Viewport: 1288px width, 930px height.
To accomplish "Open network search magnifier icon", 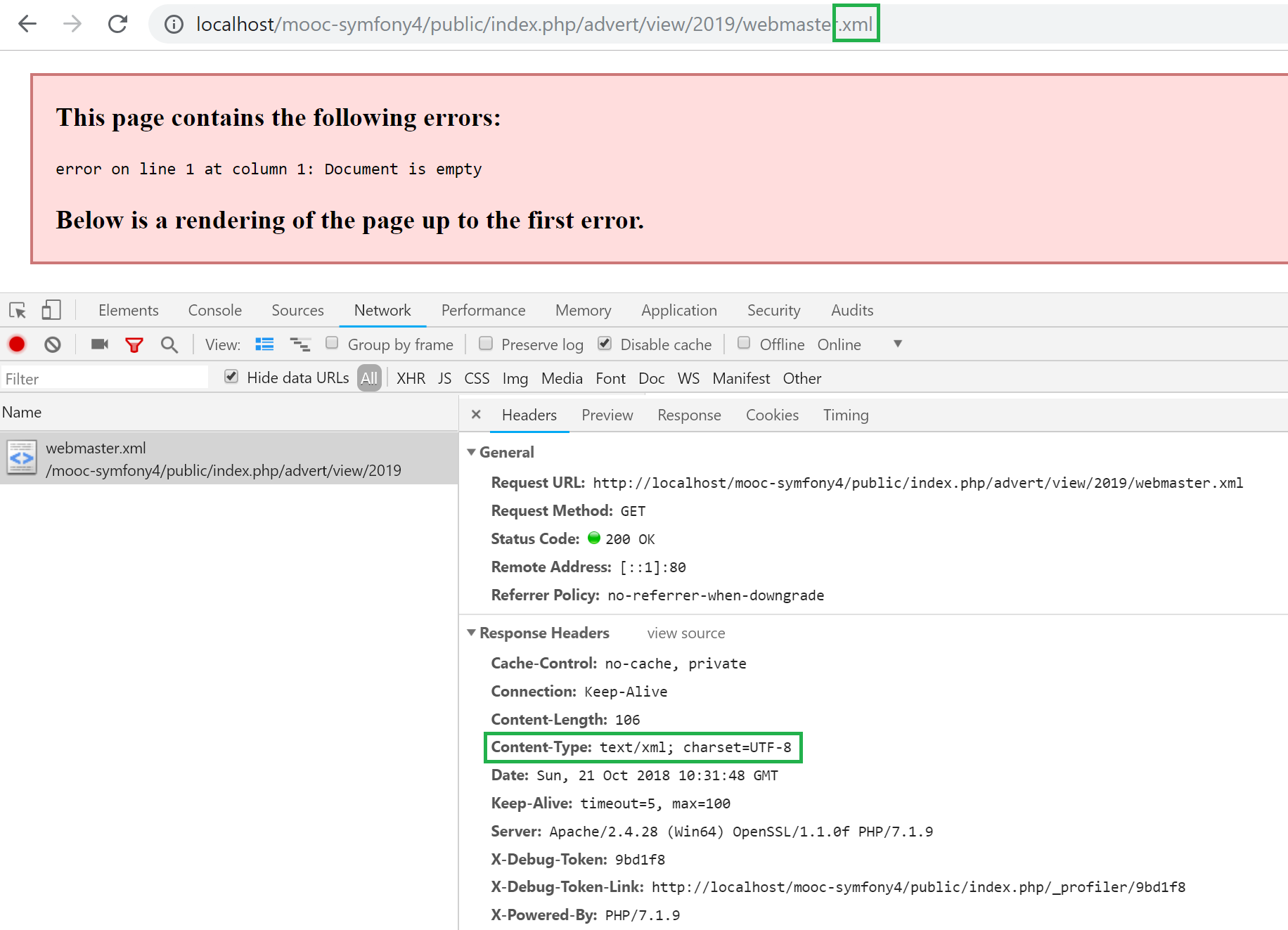I will [169, 344].
